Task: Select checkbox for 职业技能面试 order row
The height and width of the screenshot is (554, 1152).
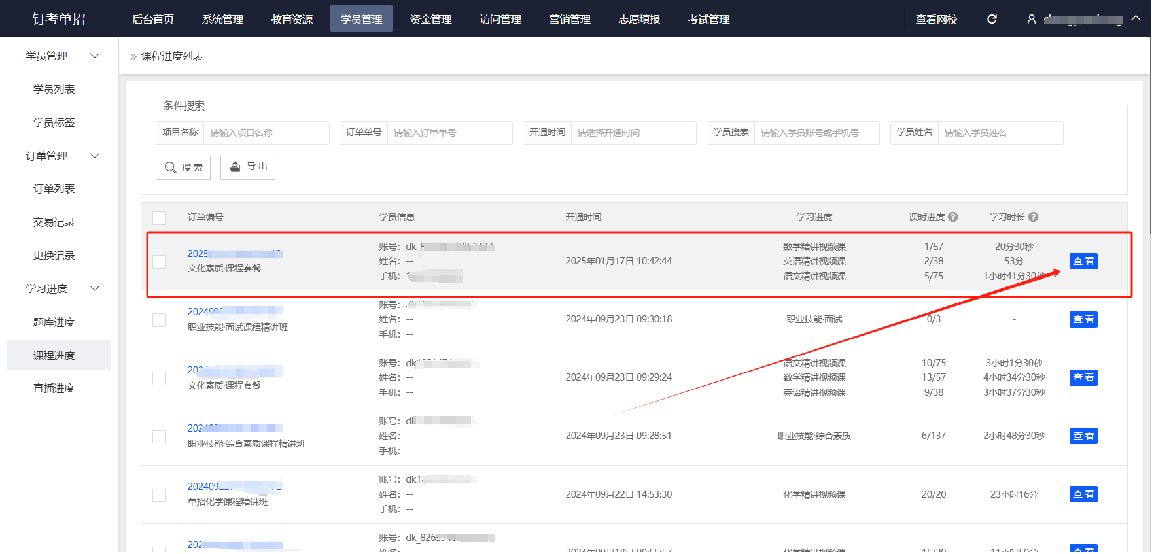Action: pyautogui.click(x=159, y=320)
